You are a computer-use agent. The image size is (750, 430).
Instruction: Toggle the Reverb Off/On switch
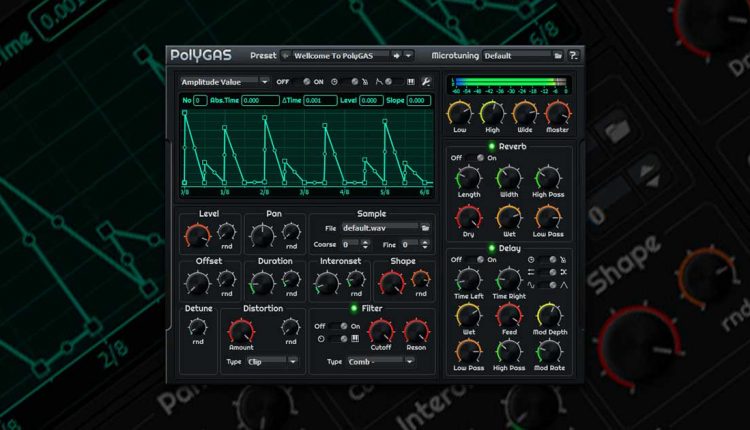click(x=474, y=158)
